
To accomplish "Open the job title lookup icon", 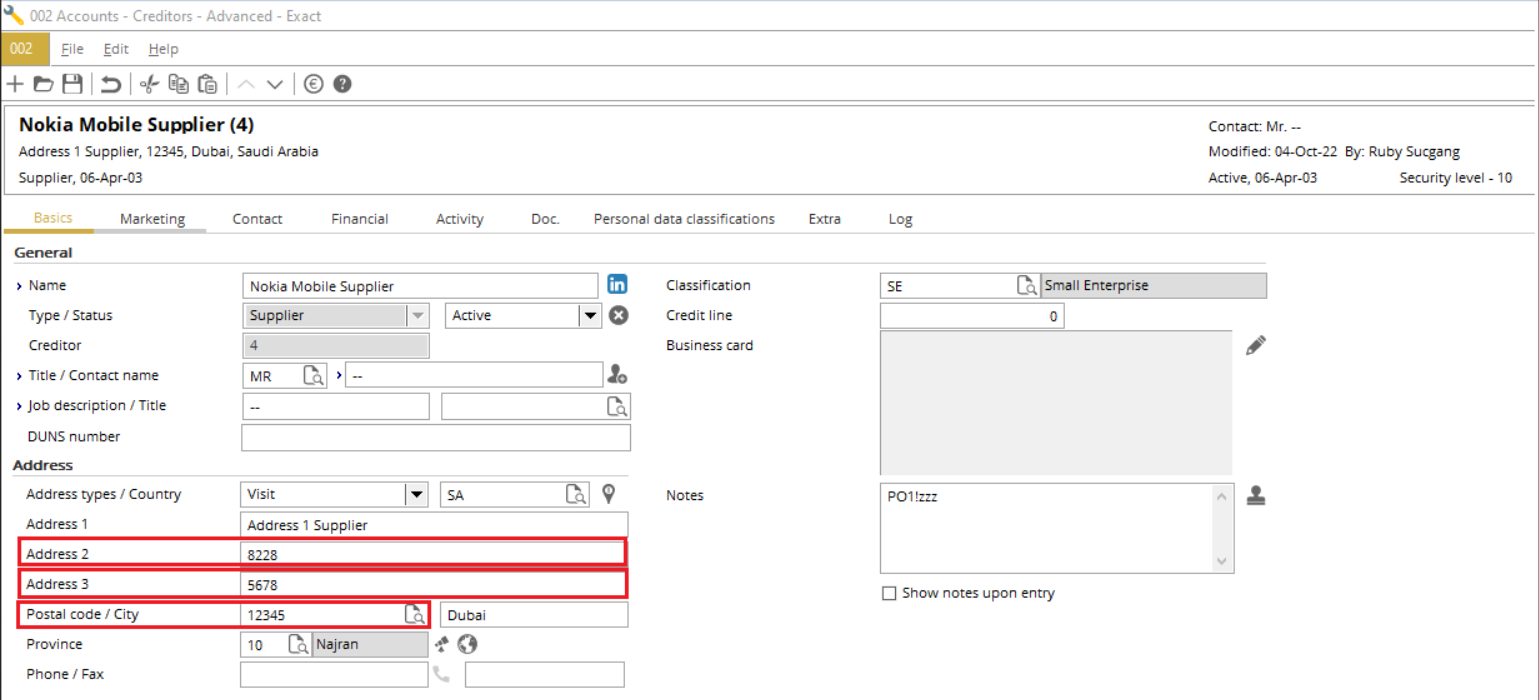I will click(619, 406).
